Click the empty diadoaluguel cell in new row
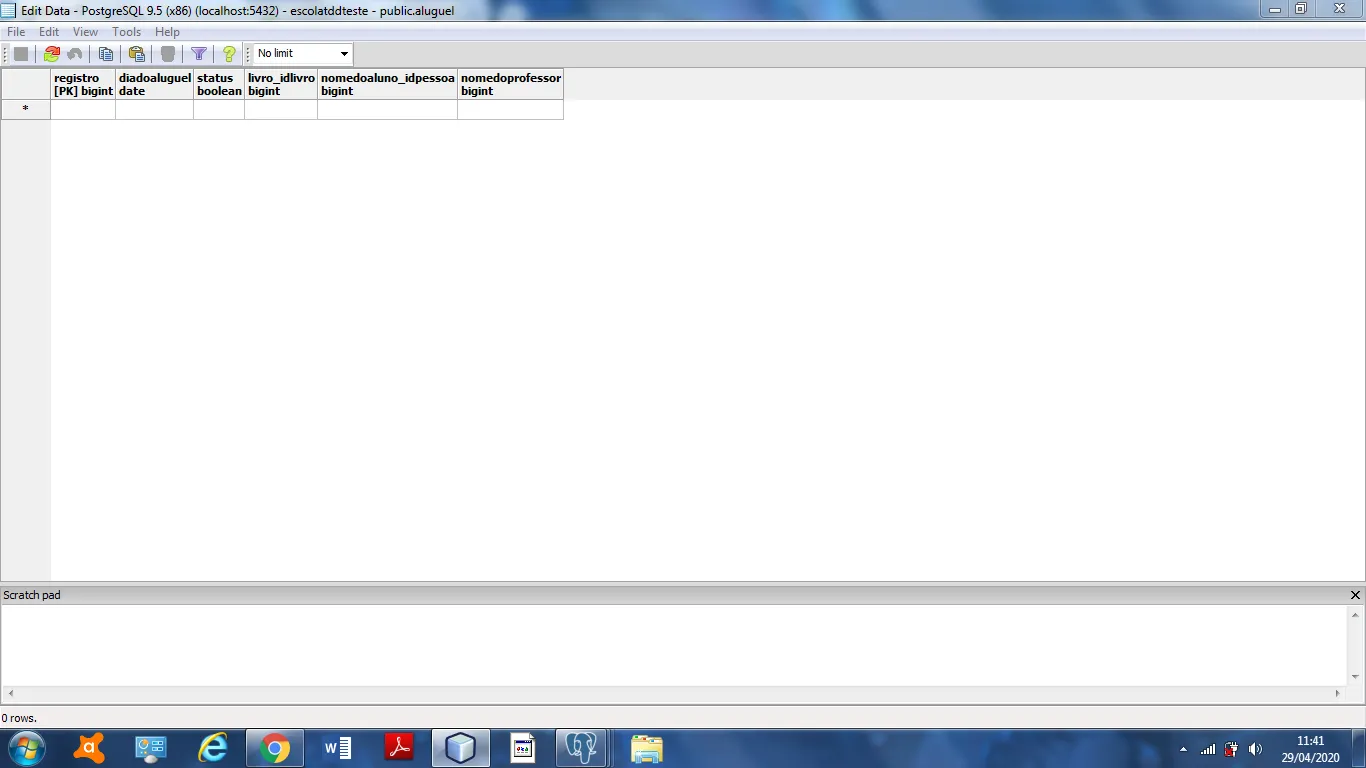 [155, 110]
